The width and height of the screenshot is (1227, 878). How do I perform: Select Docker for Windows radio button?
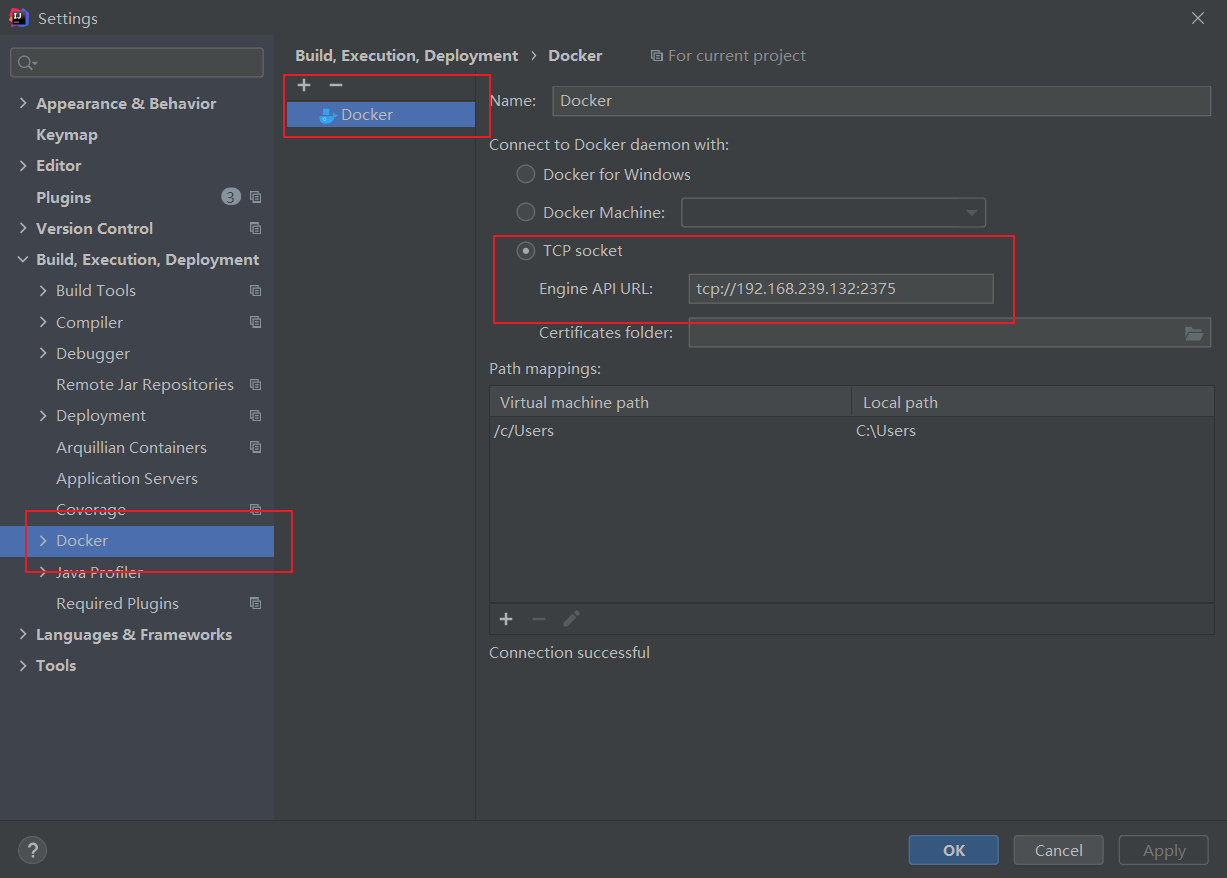coord(525,174)
